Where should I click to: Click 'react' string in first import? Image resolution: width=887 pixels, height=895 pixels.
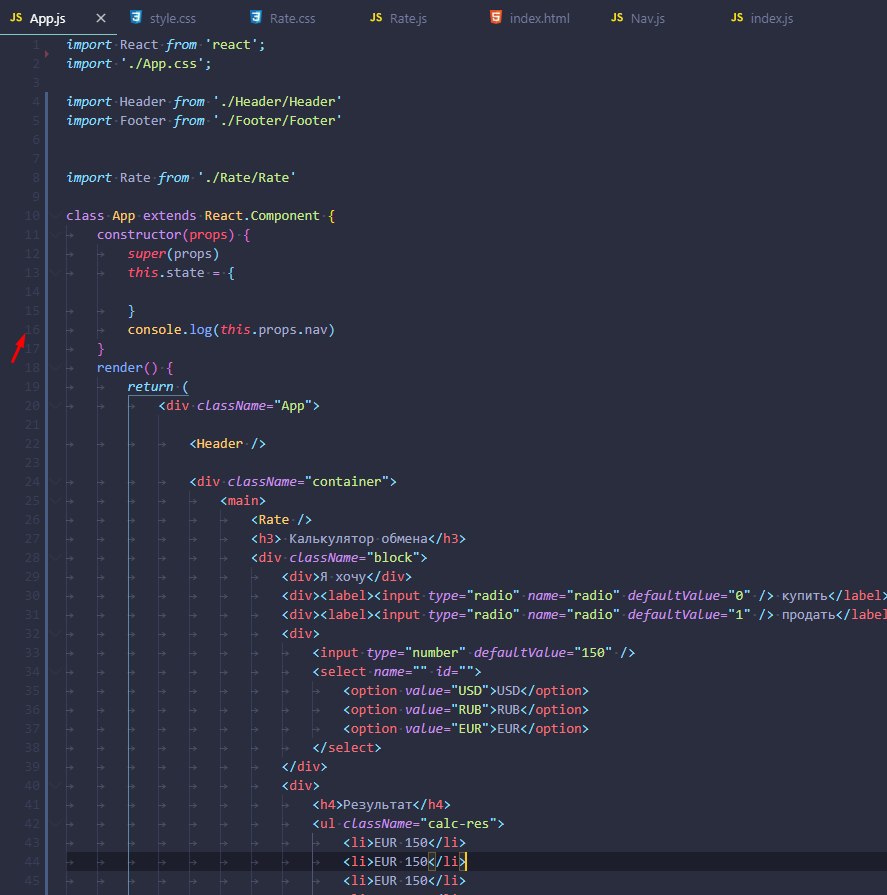tap(231, 45)
